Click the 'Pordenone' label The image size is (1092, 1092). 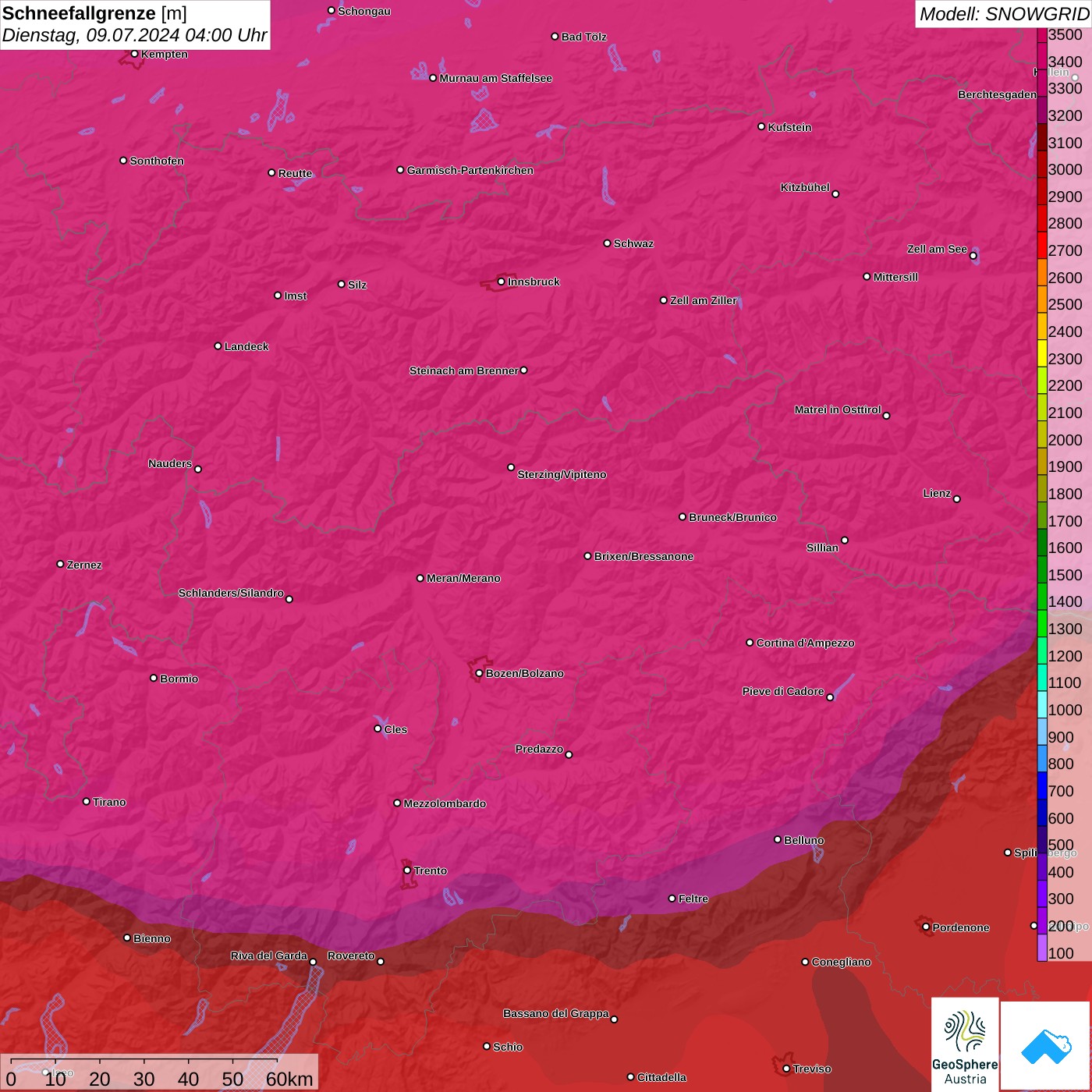[961, 927]
